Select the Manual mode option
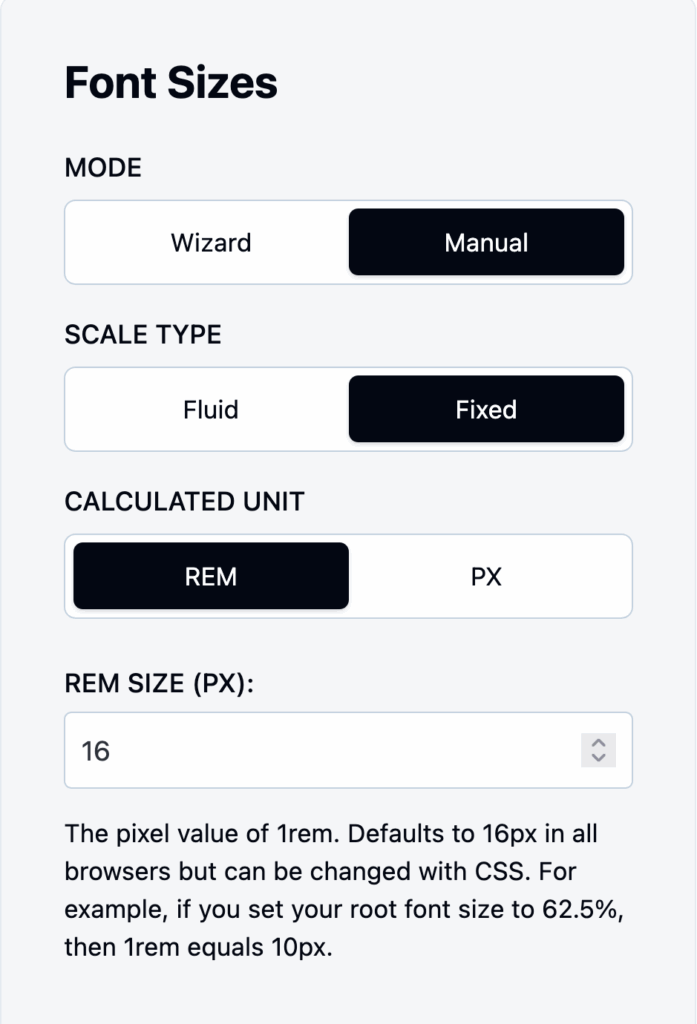 (486, 242)
